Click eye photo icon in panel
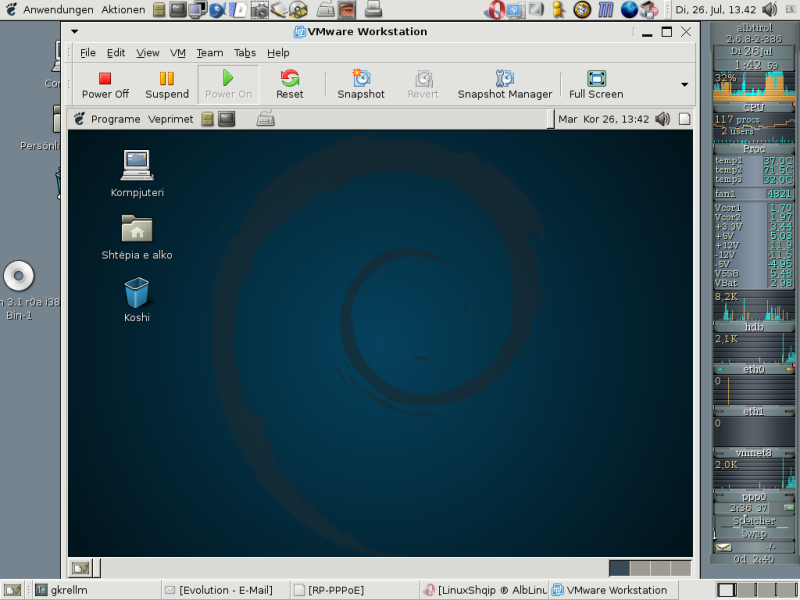 (x=346, y=10)
